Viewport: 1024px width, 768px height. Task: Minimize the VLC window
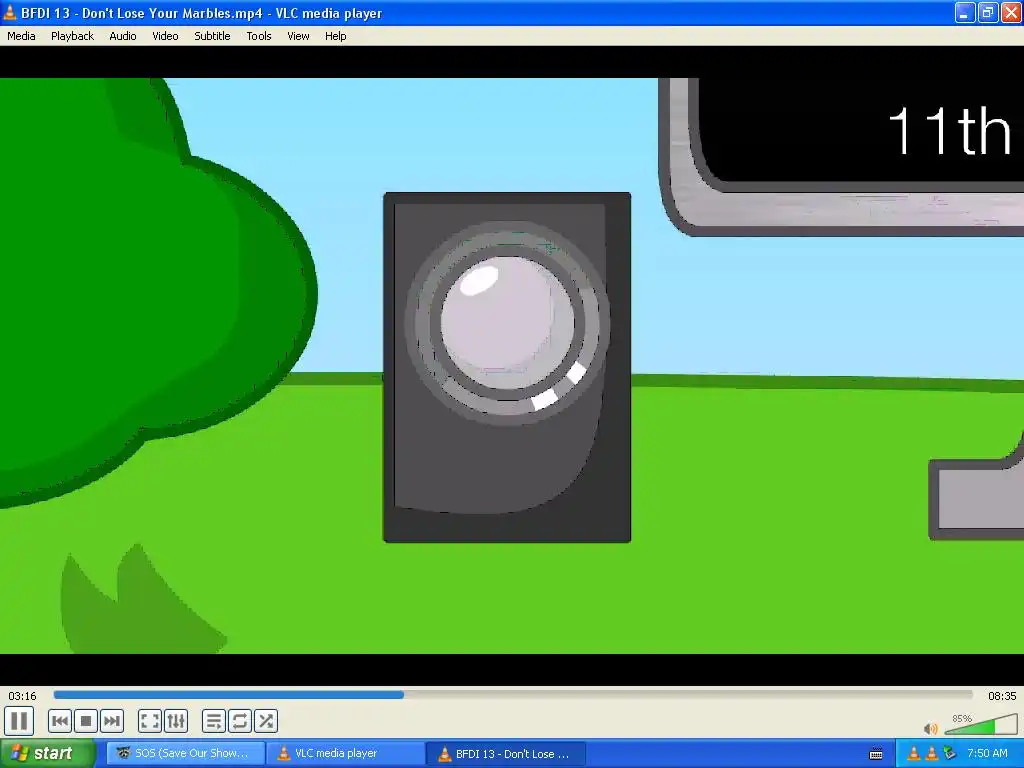tap(965, 12)
